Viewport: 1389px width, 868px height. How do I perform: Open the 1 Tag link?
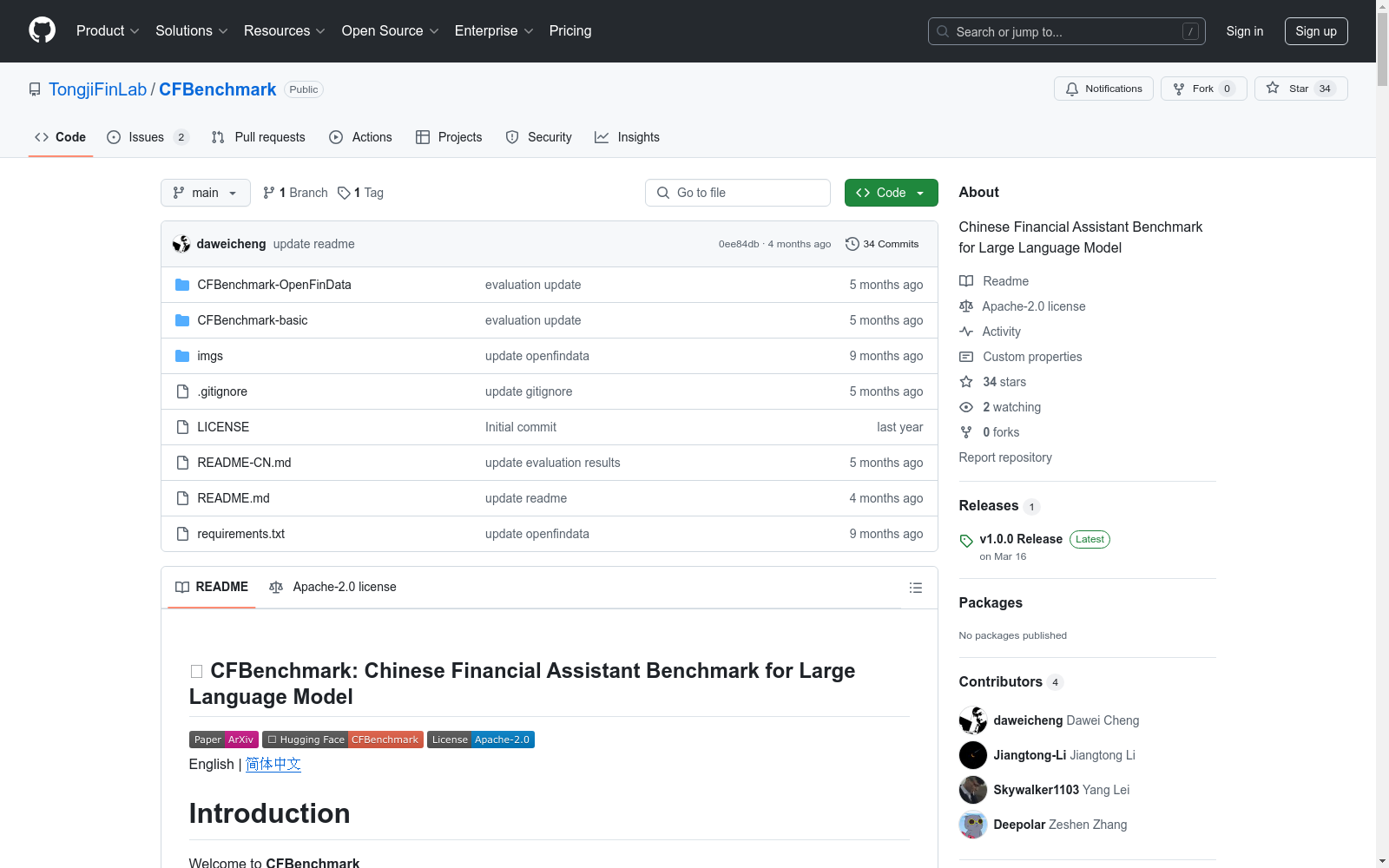coord(360,193)
